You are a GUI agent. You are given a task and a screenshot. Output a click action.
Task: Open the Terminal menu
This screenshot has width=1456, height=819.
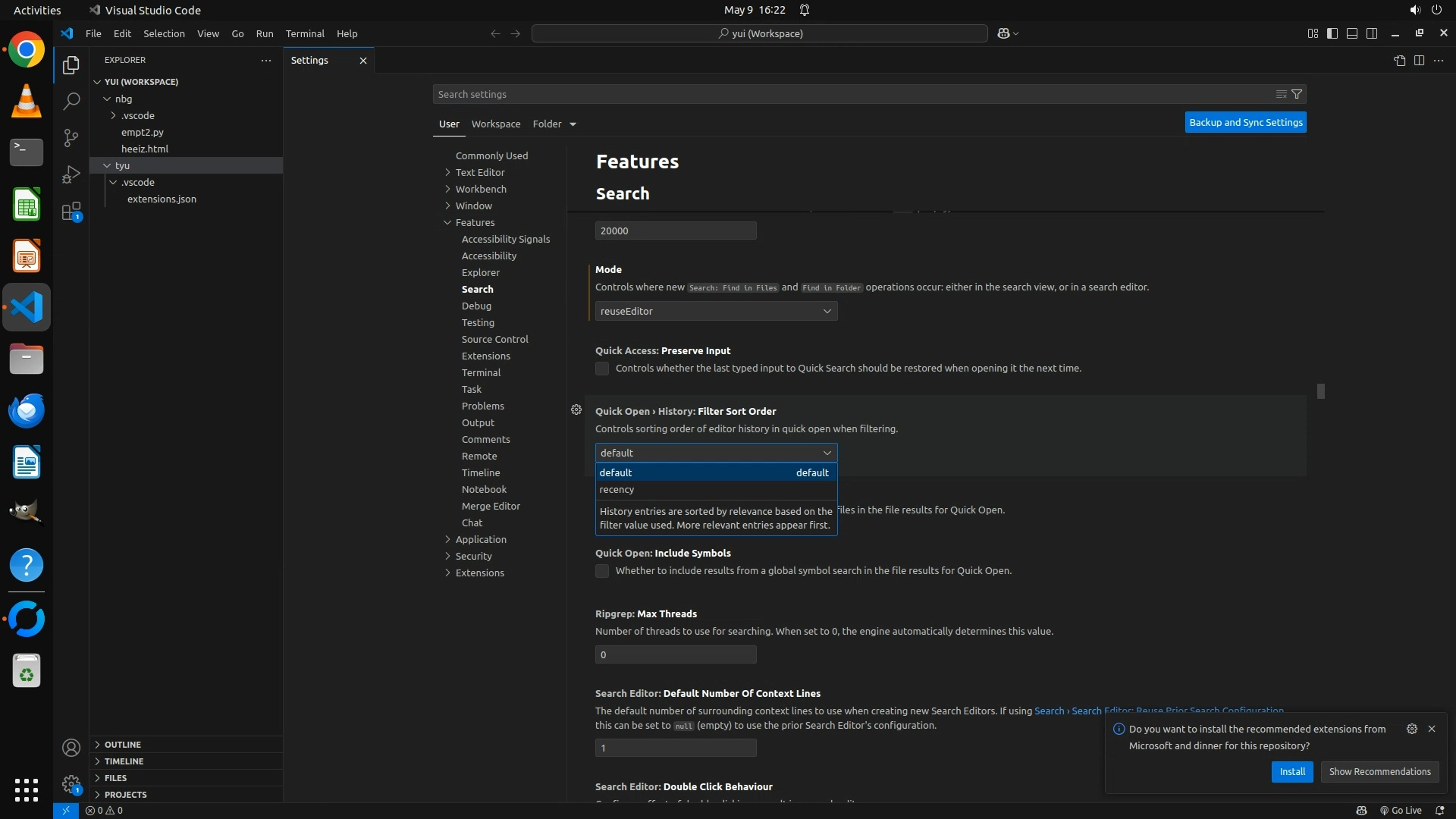click(305, 33)
